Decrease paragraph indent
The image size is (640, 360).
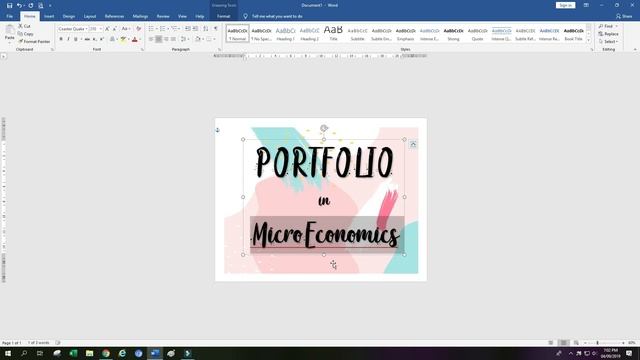point(188,29)
